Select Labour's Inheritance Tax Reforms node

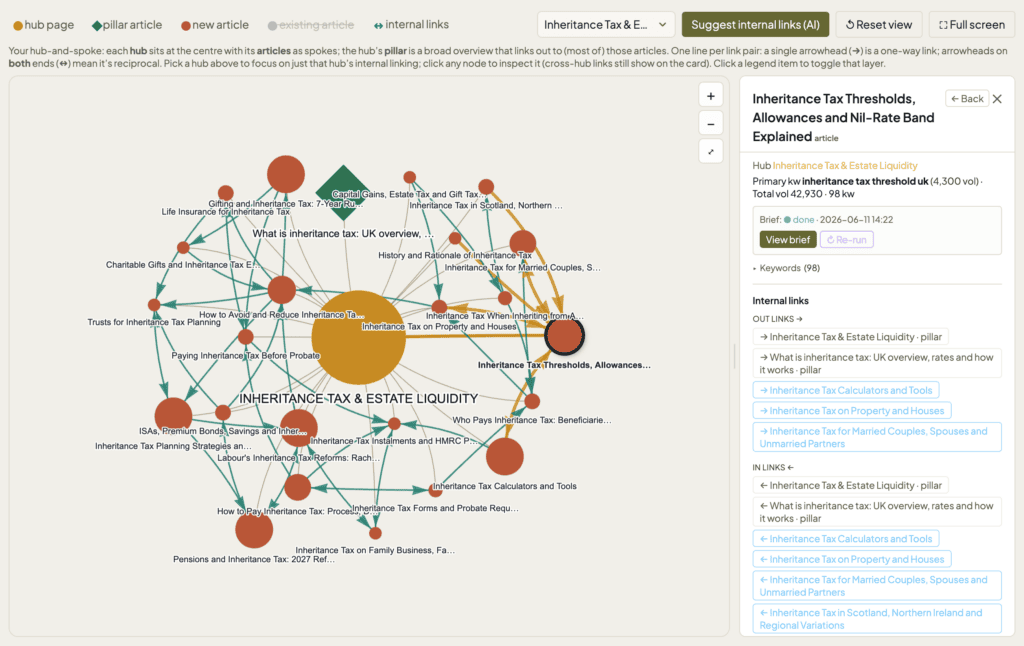[x=298, y=428]
